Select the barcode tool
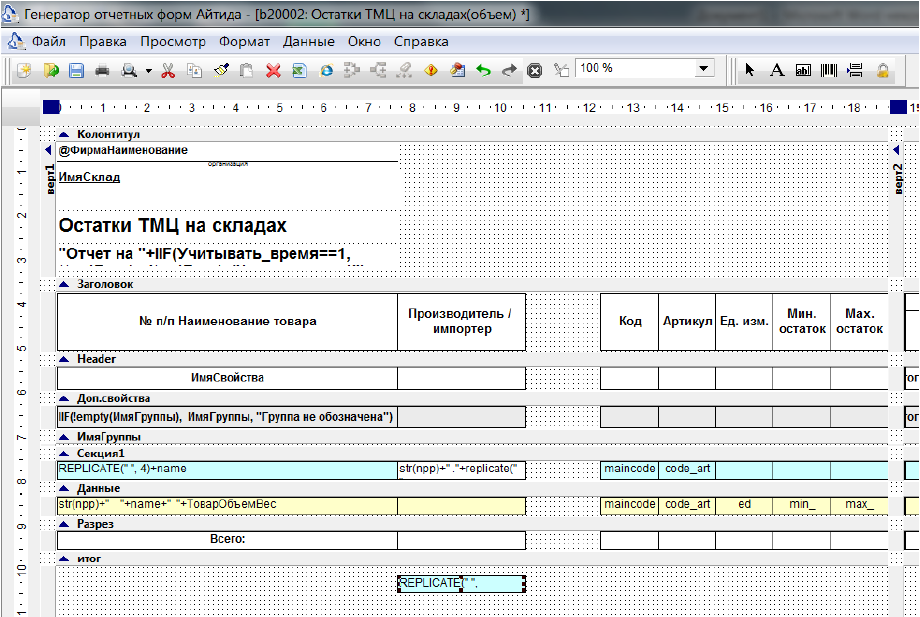Viewport: 920px width, 617px height. point(829,71)
